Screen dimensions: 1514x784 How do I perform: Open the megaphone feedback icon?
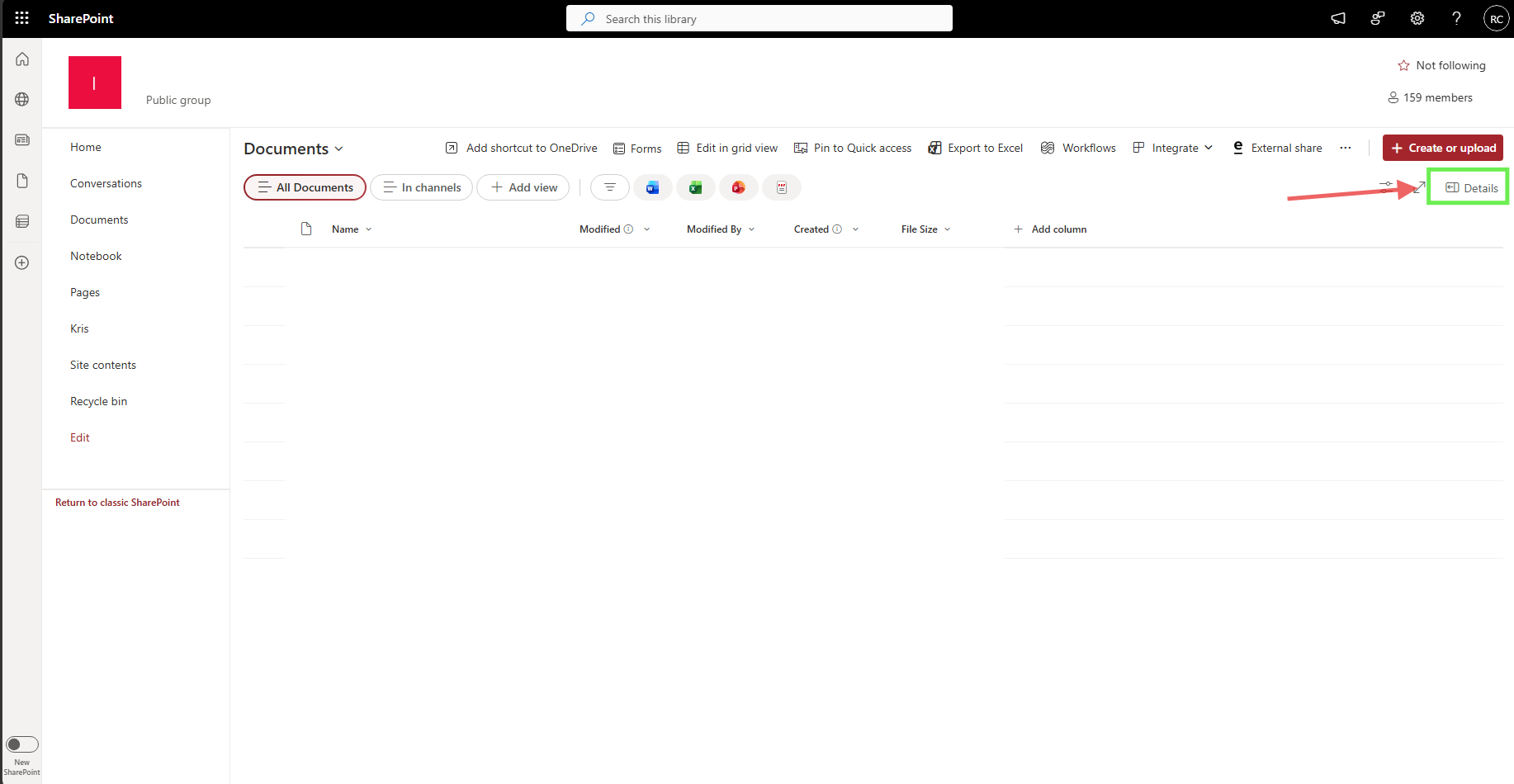pyautogui.click(x=1338, y=18)
